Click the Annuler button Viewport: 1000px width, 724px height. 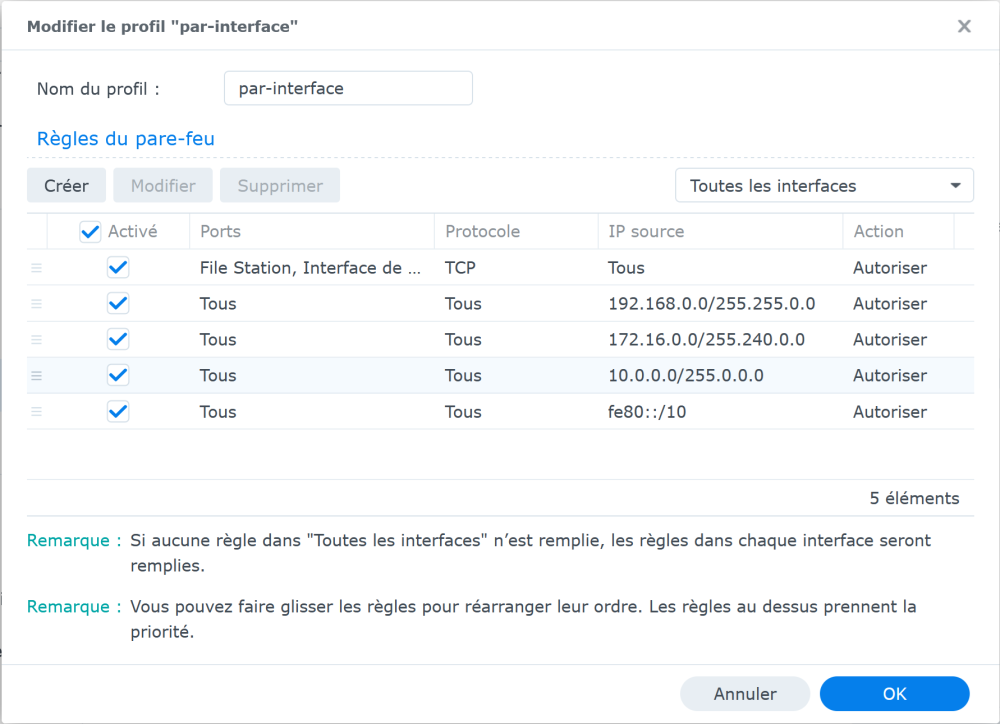click(x=745, y=694)
